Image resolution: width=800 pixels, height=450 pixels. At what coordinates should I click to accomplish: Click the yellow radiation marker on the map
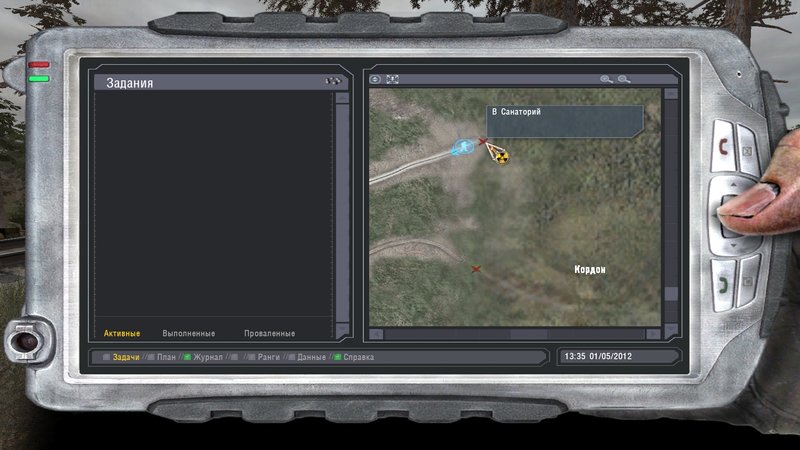496,153
